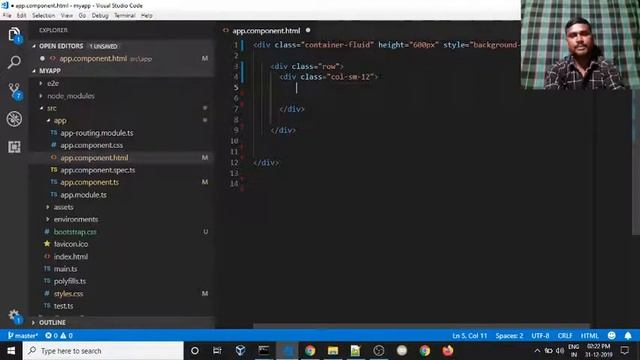Collapse the app folder
This screenshot has height=360, width=640.
pyautogui.click(x=60, y=120)
